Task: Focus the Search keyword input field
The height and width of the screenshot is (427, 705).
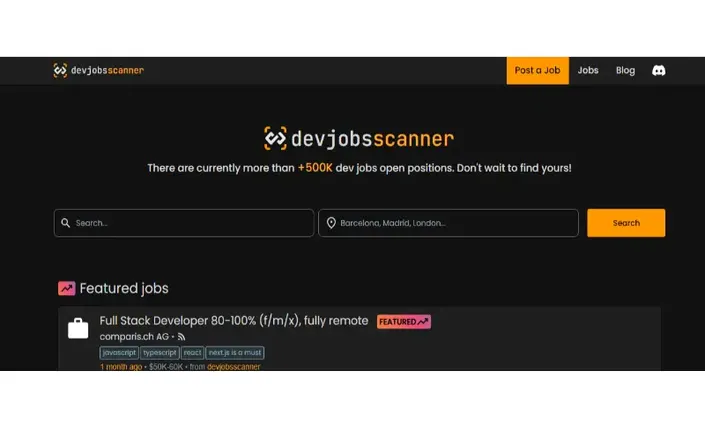Action: 184,223
